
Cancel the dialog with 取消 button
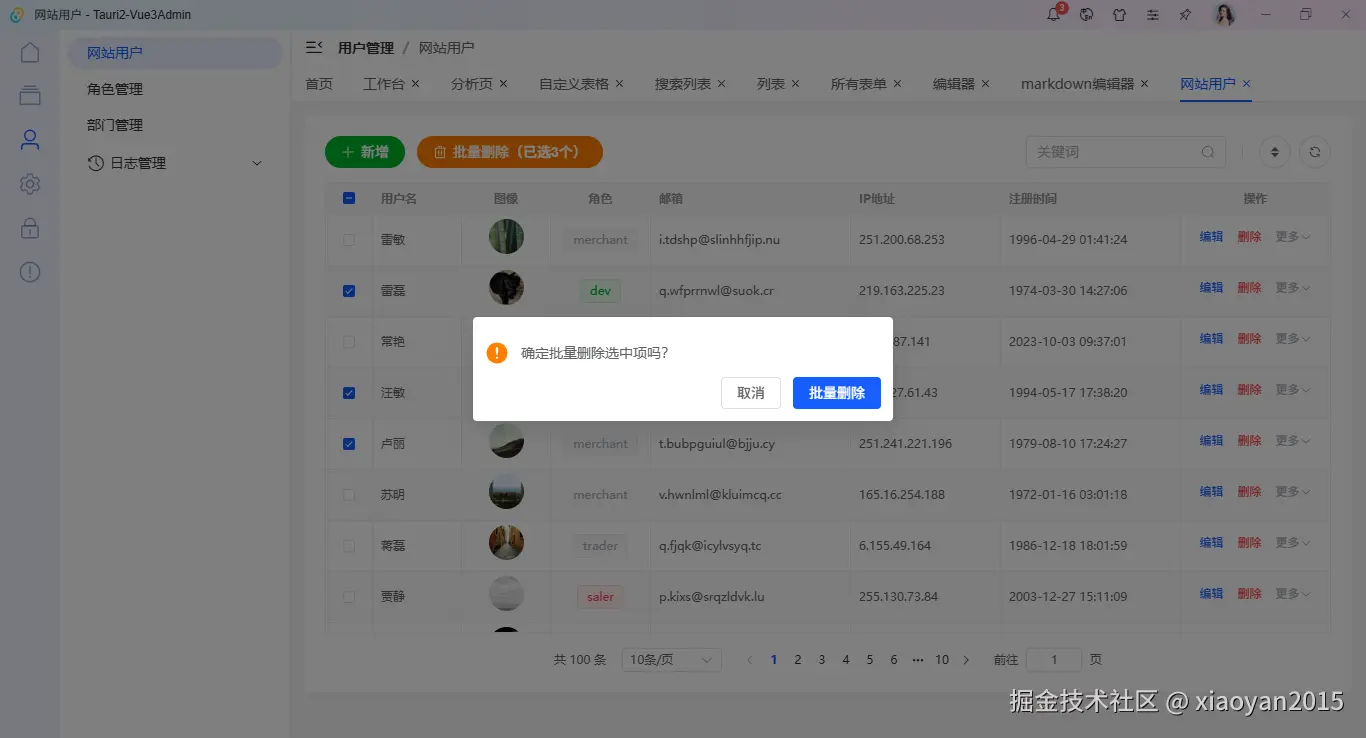click(x=751, y=392)
